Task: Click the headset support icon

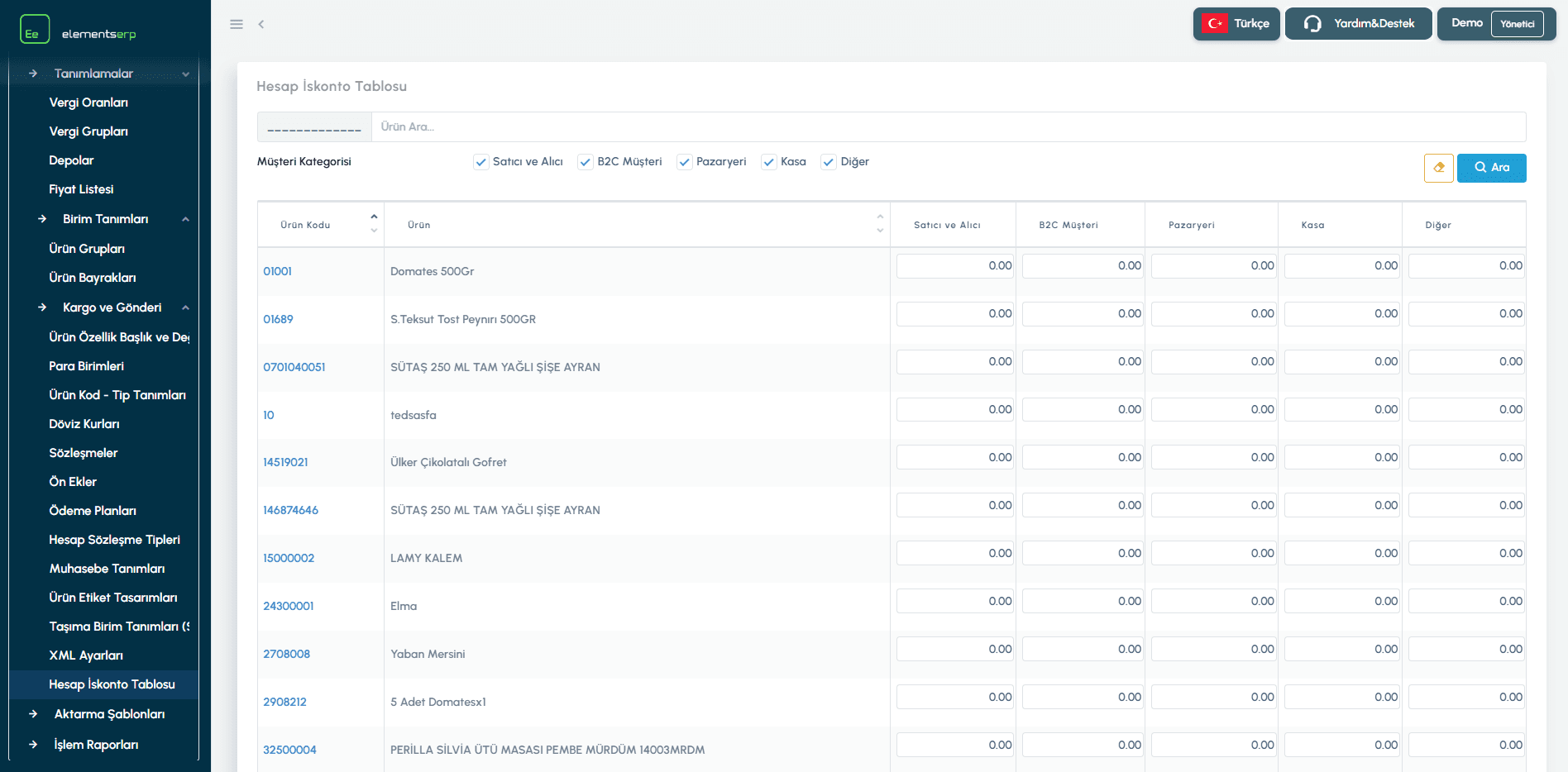Action: click(1312, 23)
